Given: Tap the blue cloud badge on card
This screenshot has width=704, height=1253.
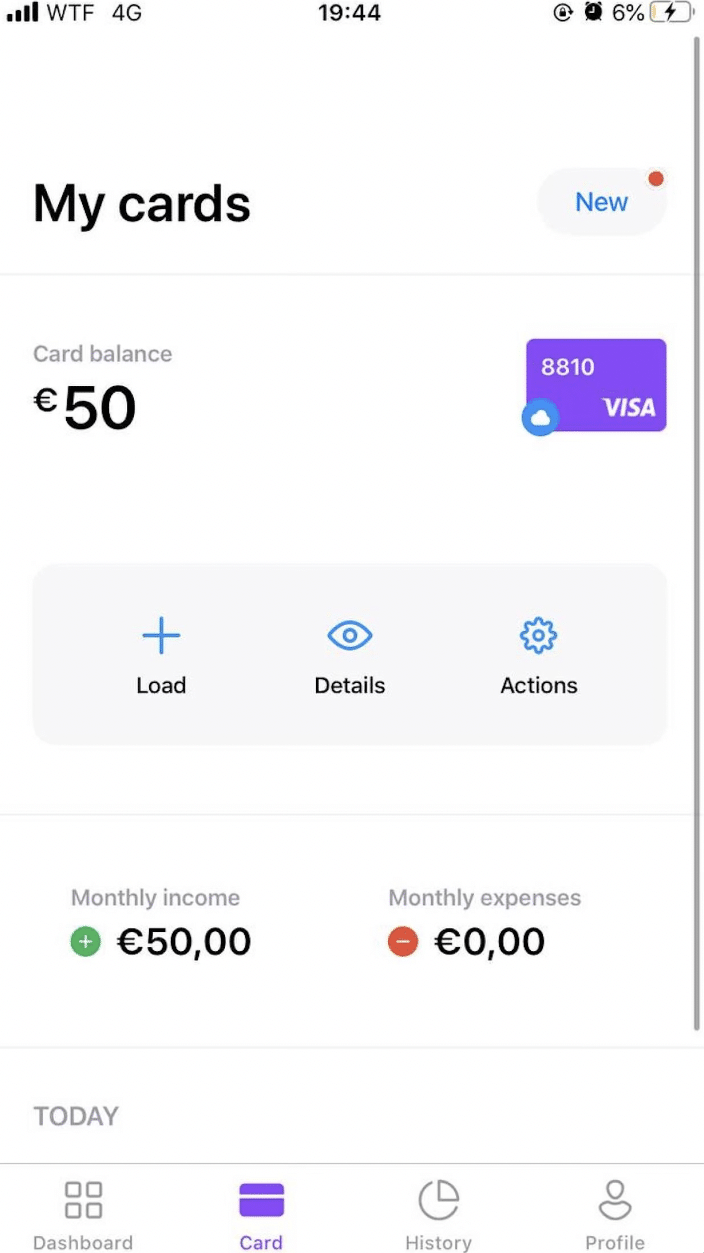Looking at the screenshot, I should tap(540, 418).
